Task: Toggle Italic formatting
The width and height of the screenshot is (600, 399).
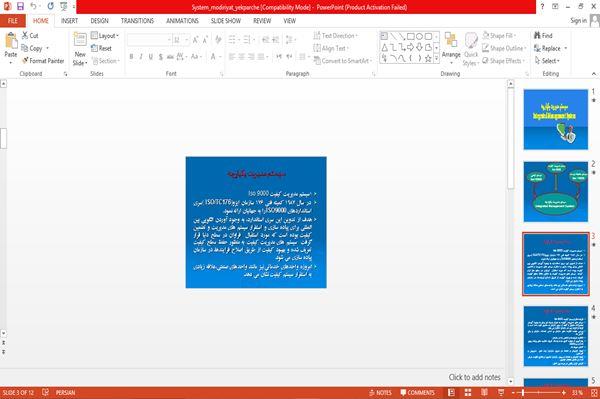Action: tap(141, 57)
